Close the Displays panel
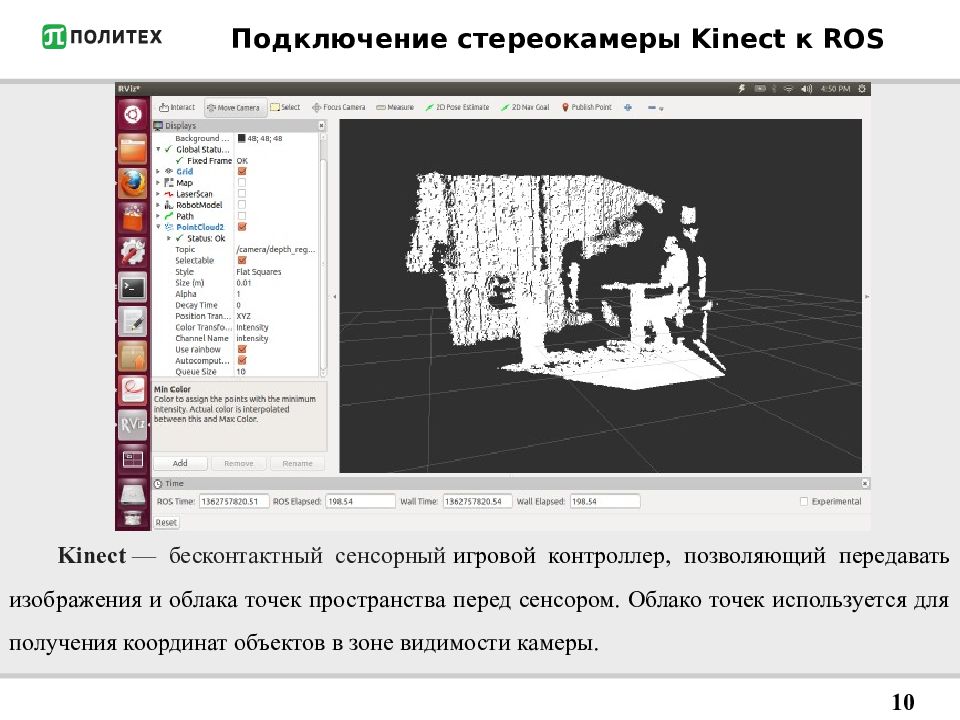The height and width of the screenshot is (720, 960). pos(321,126)
